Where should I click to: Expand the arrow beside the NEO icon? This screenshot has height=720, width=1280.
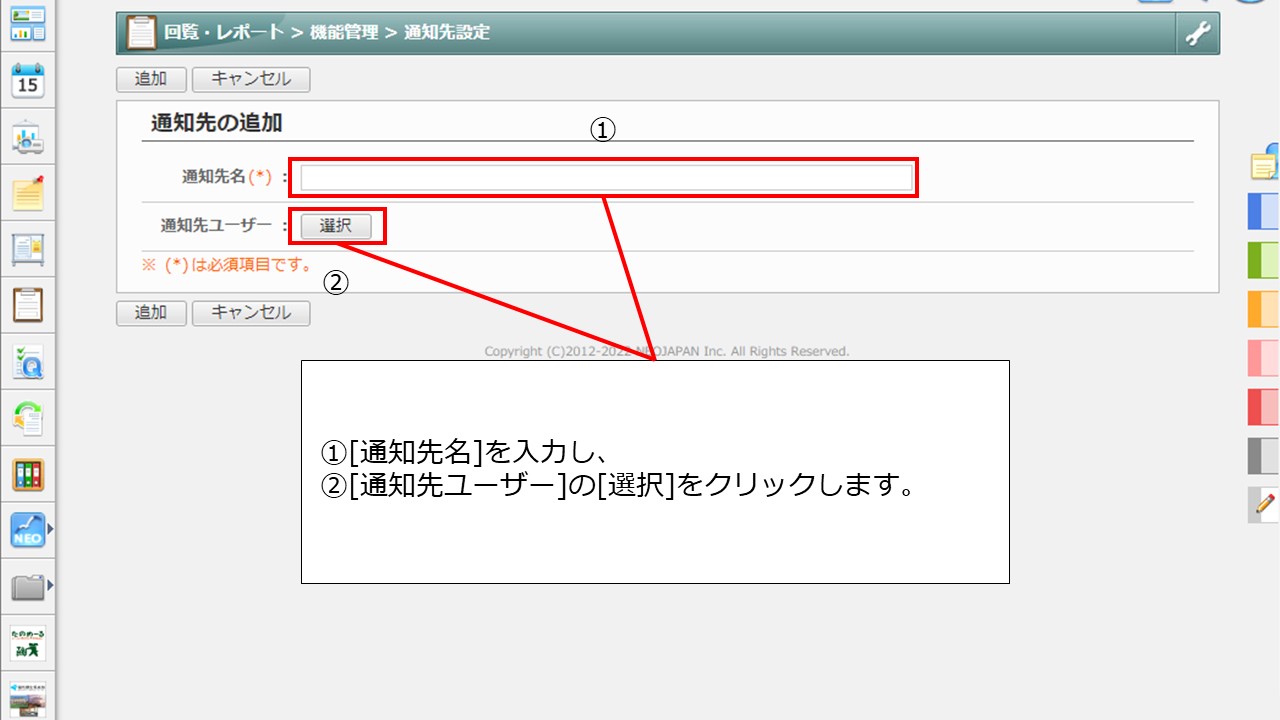pyautogui.click(x=50, y=529)
